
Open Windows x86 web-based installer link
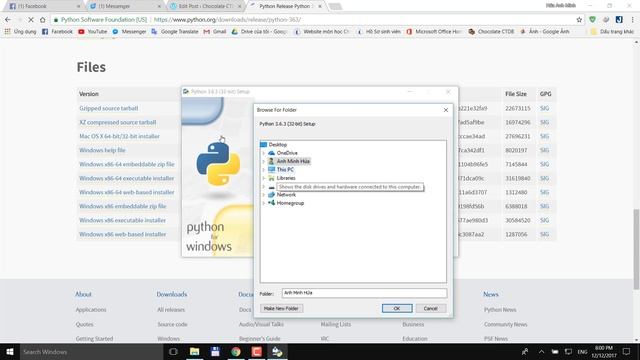[122, 234]
